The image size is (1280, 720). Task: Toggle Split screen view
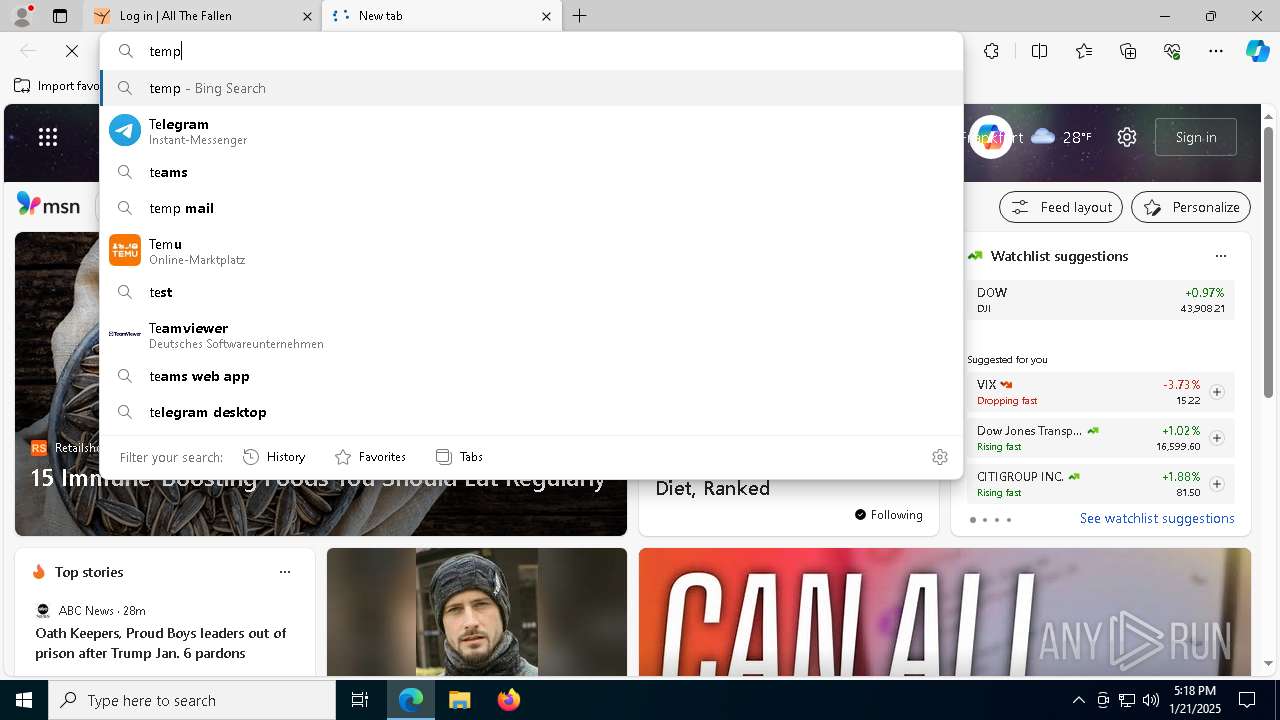point(1039,51)
